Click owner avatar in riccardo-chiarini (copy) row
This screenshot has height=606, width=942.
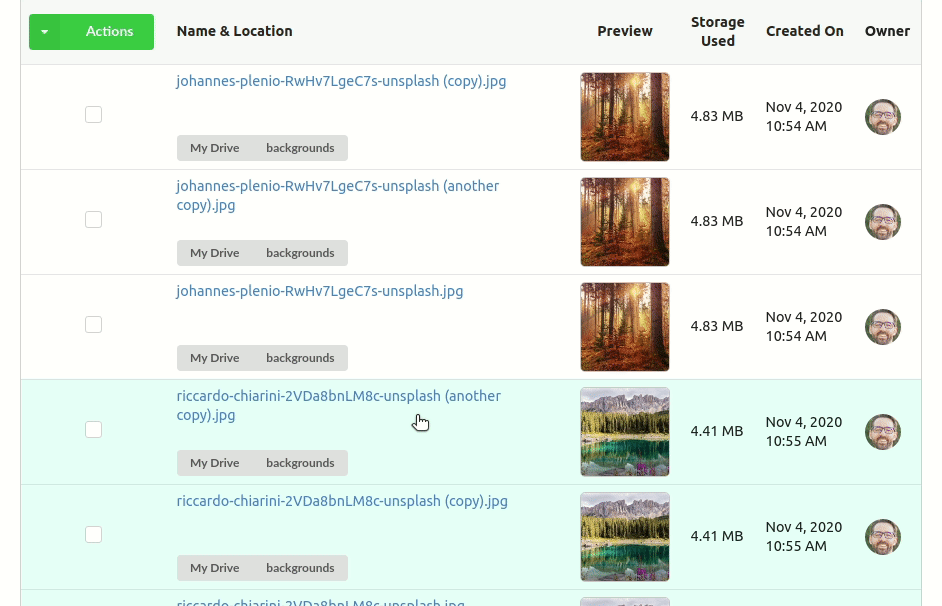click(x=883, y=537)
